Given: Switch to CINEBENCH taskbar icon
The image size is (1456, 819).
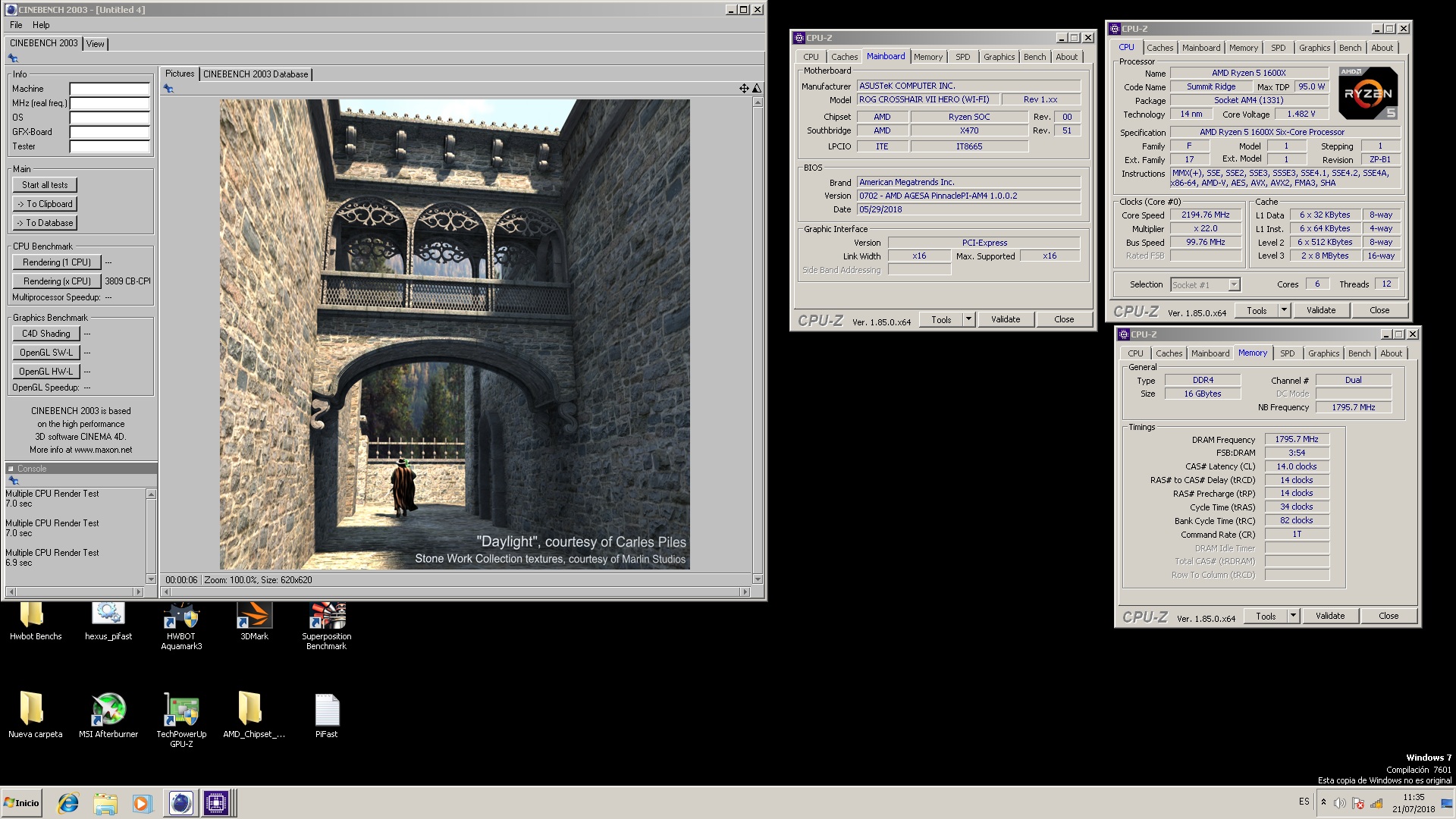Looking at the screenshot, I should tap(180, 803).
